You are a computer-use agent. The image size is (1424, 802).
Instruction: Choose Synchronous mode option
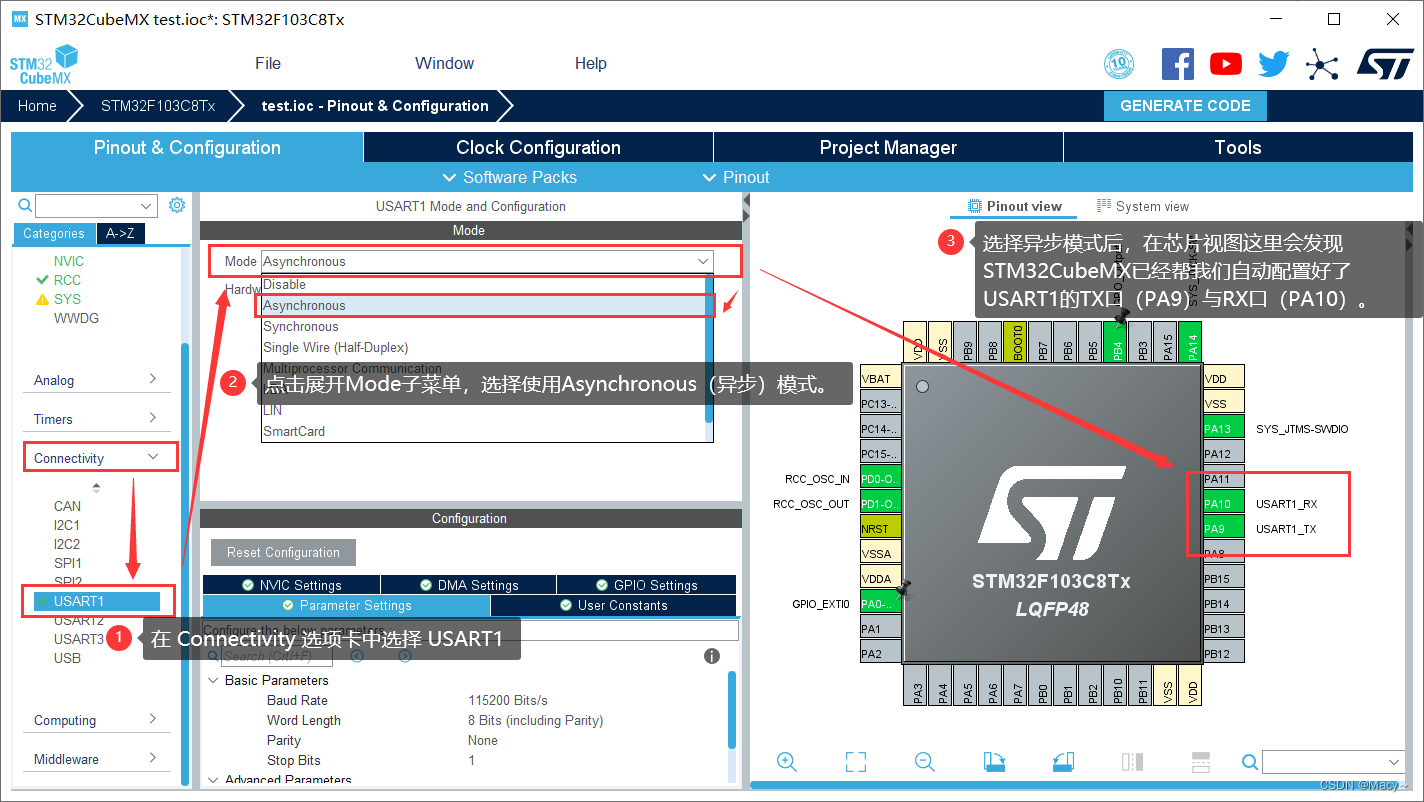click(x=485, y=326)
